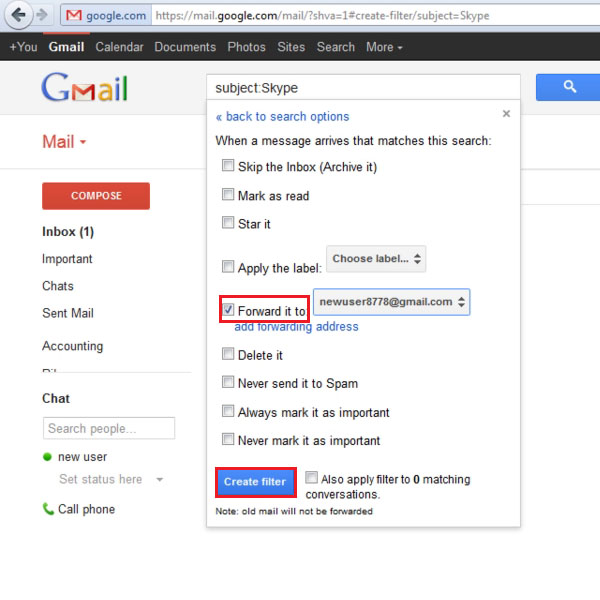Click the browser URL address field

pyautogui.click(x=375, y=15)
